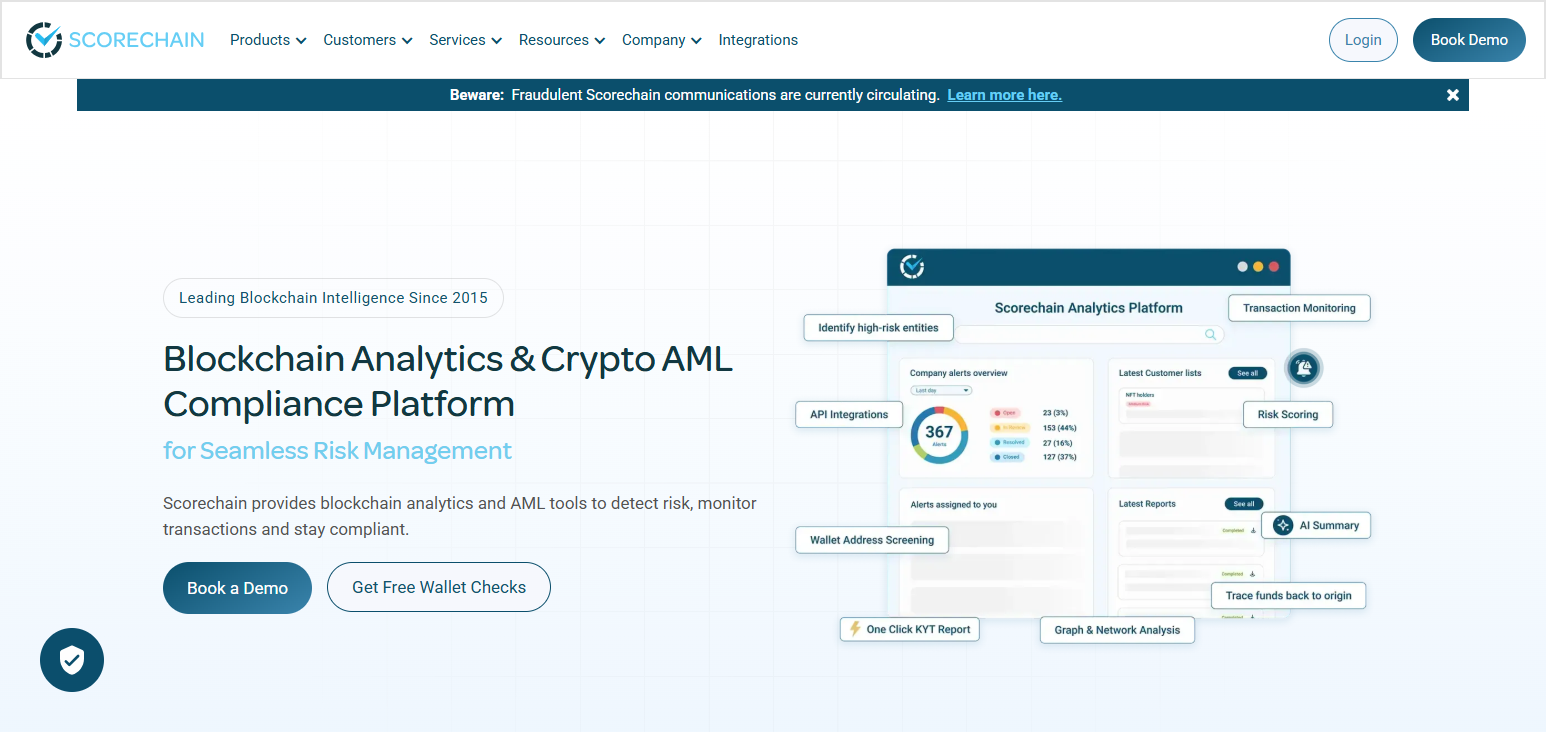Click the Login button

(x=1363, y=40)
